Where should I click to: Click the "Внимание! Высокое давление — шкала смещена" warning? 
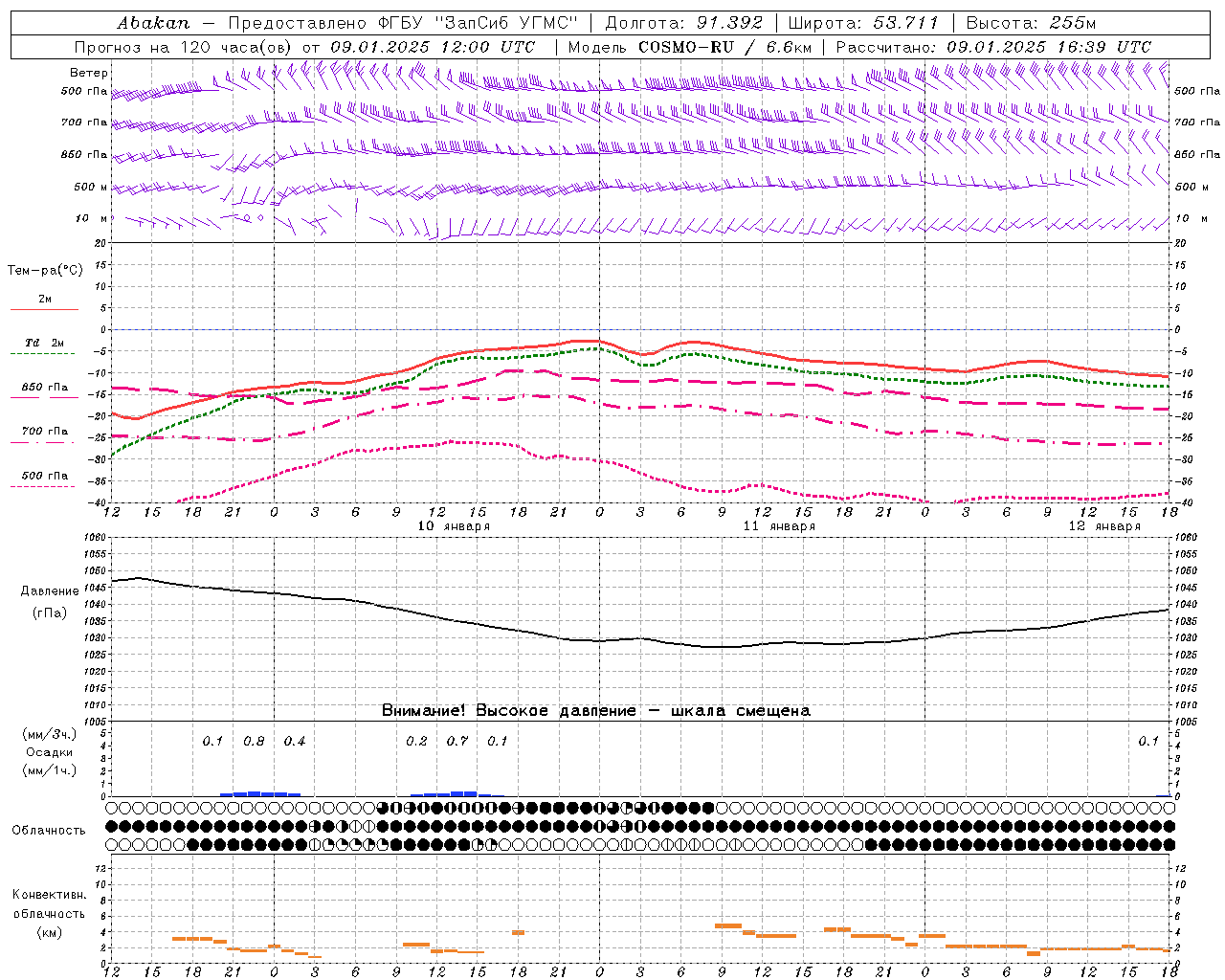596,711
